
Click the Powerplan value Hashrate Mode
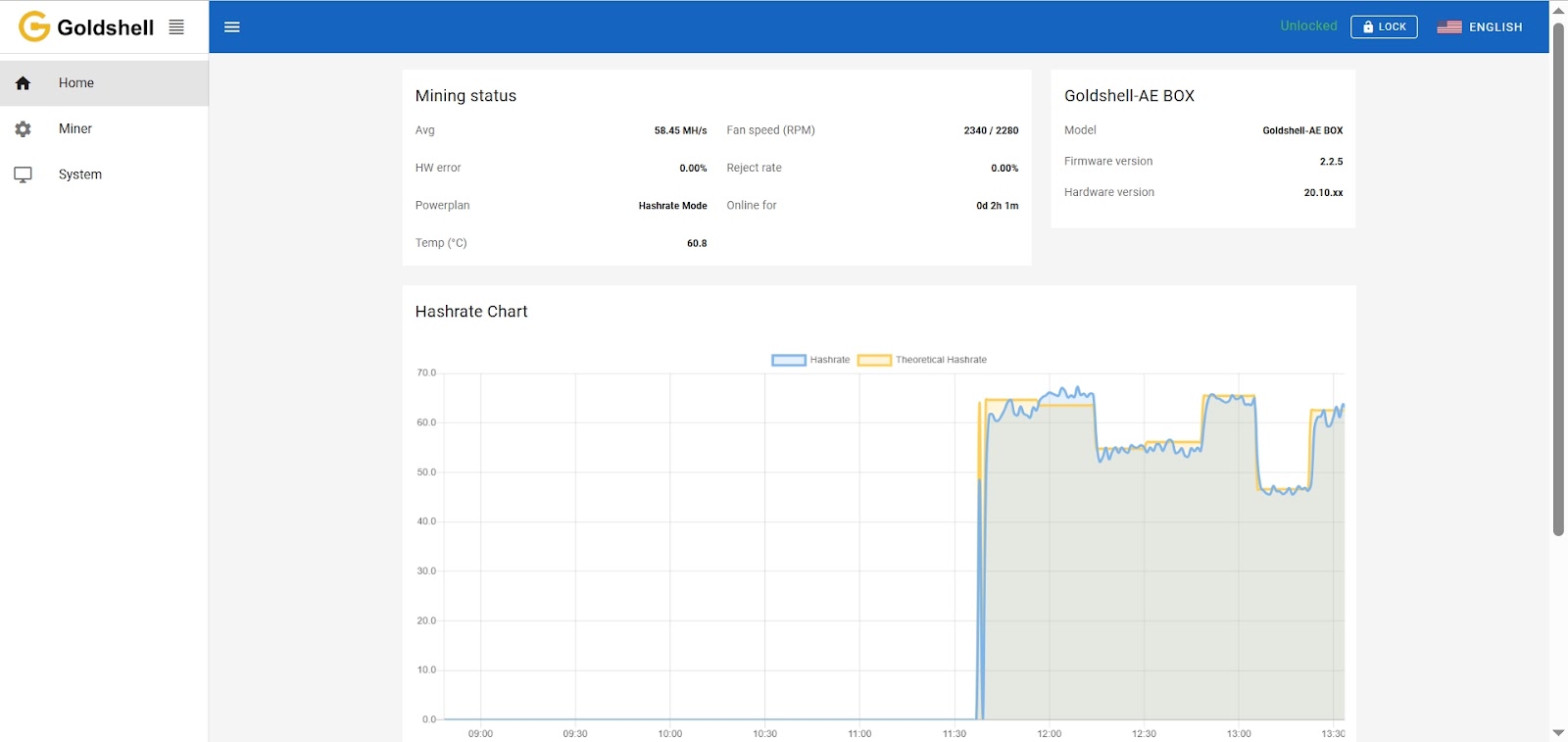[672, 206]
